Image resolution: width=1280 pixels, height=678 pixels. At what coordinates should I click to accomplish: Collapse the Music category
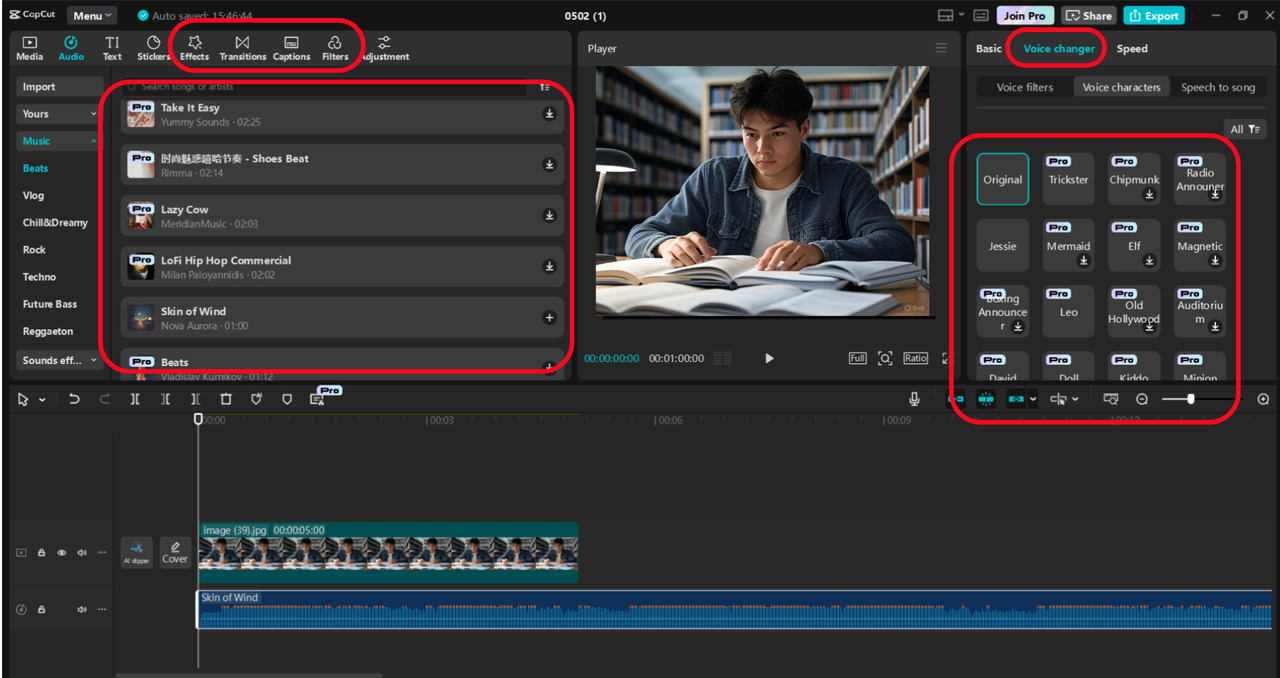(x=60, y=141)
